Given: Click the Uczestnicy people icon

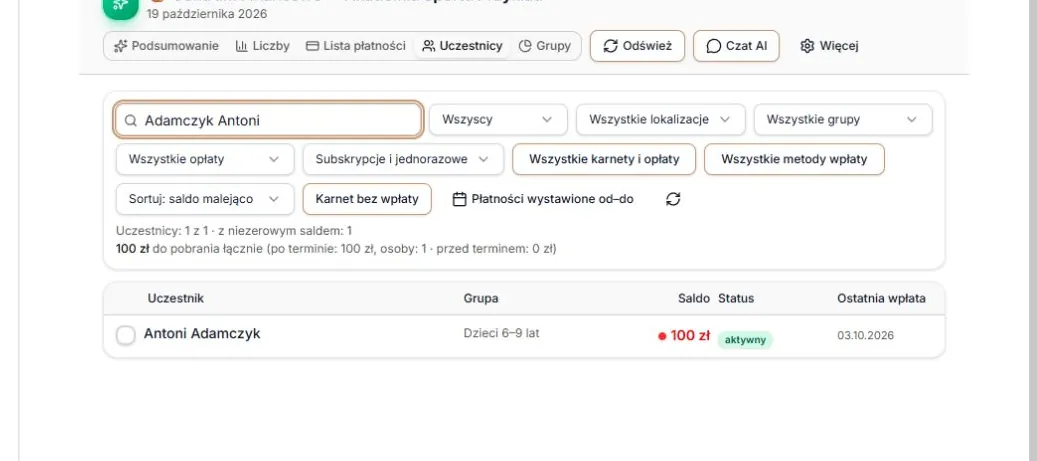Looking at the screenshot, I should pos(429,46).
